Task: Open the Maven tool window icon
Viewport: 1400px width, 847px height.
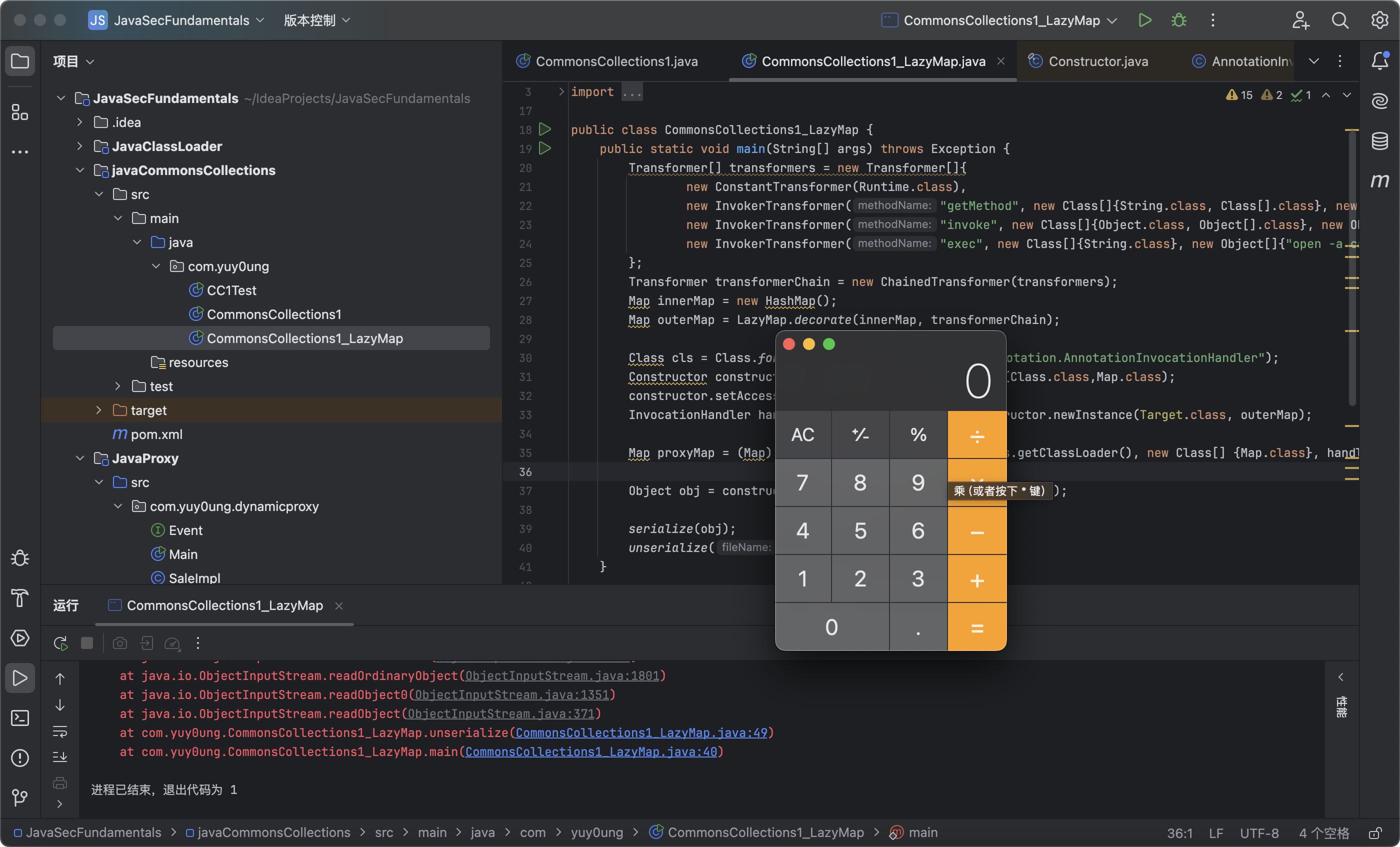Action: [1379, 180]
